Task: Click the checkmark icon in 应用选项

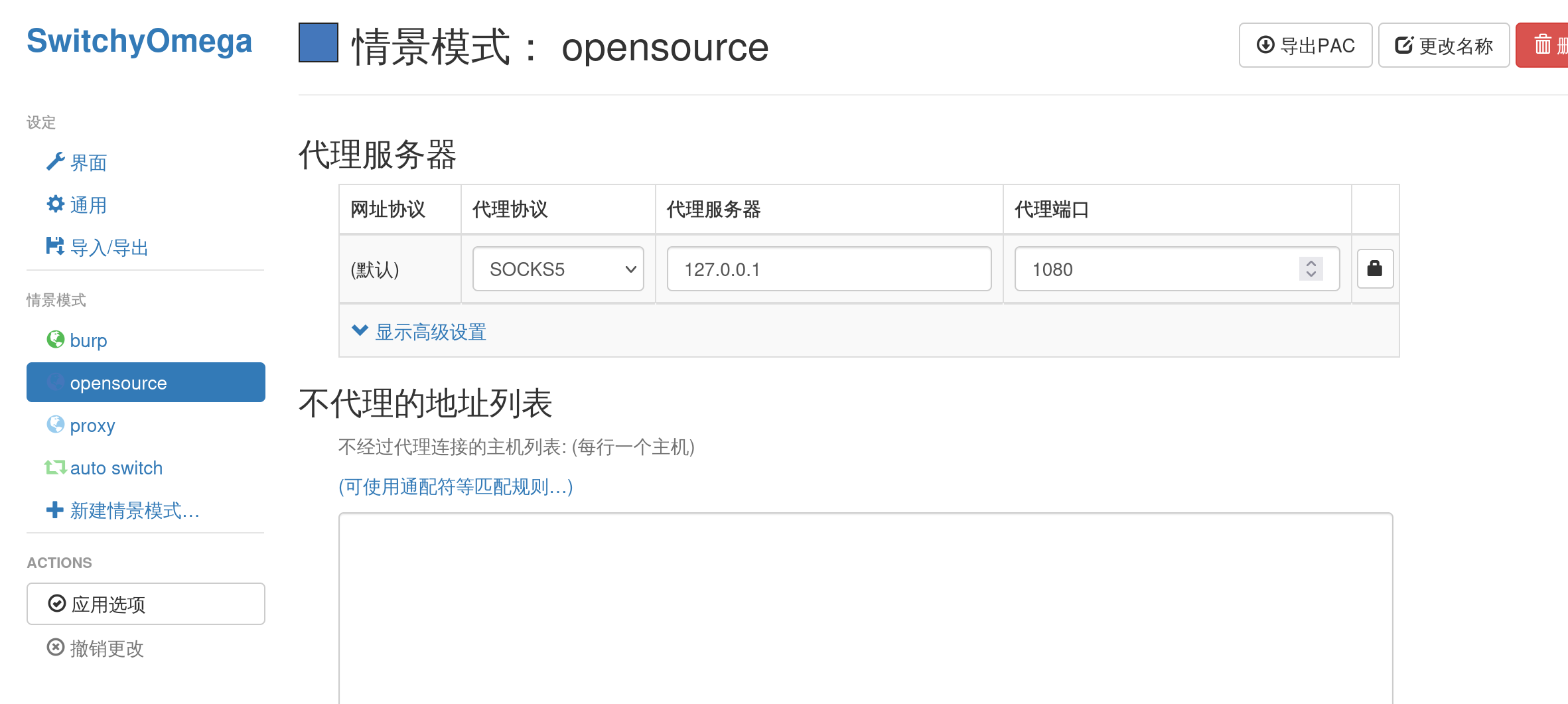Action: tap(57, 603)
